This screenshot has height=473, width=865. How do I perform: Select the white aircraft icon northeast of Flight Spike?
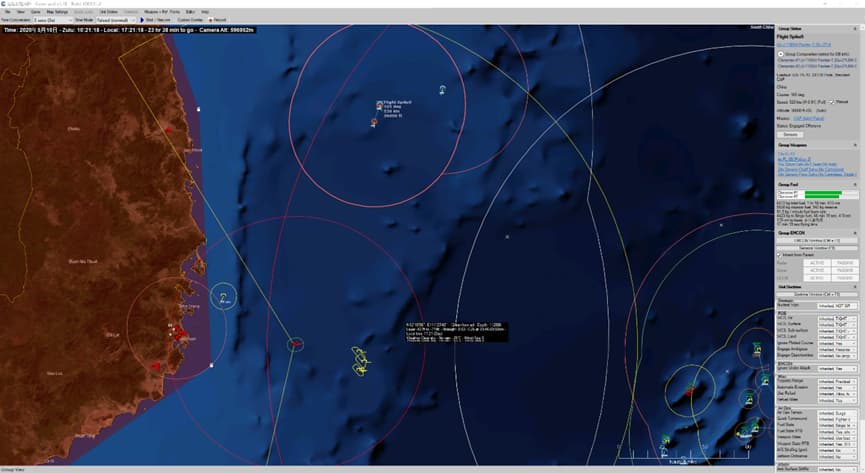click(x=442, y=89)
